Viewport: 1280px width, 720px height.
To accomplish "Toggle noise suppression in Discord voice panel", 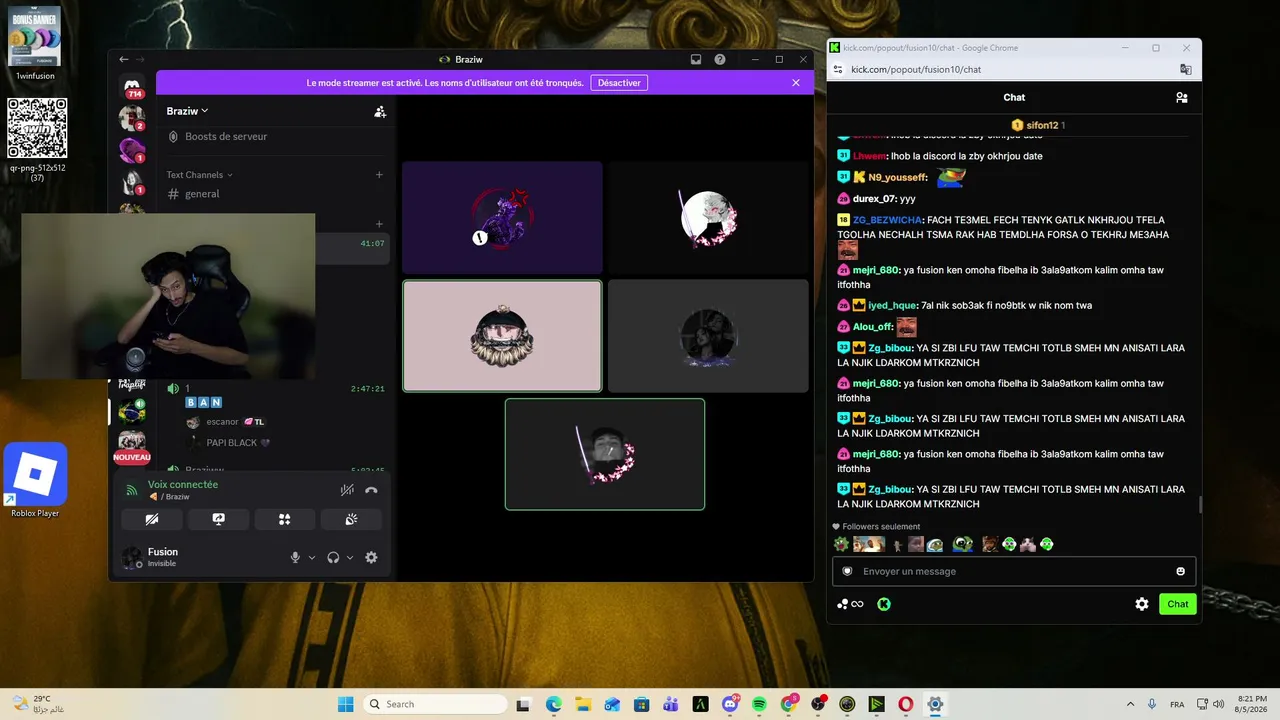I will pyautogui.click(x=347, y=490).
